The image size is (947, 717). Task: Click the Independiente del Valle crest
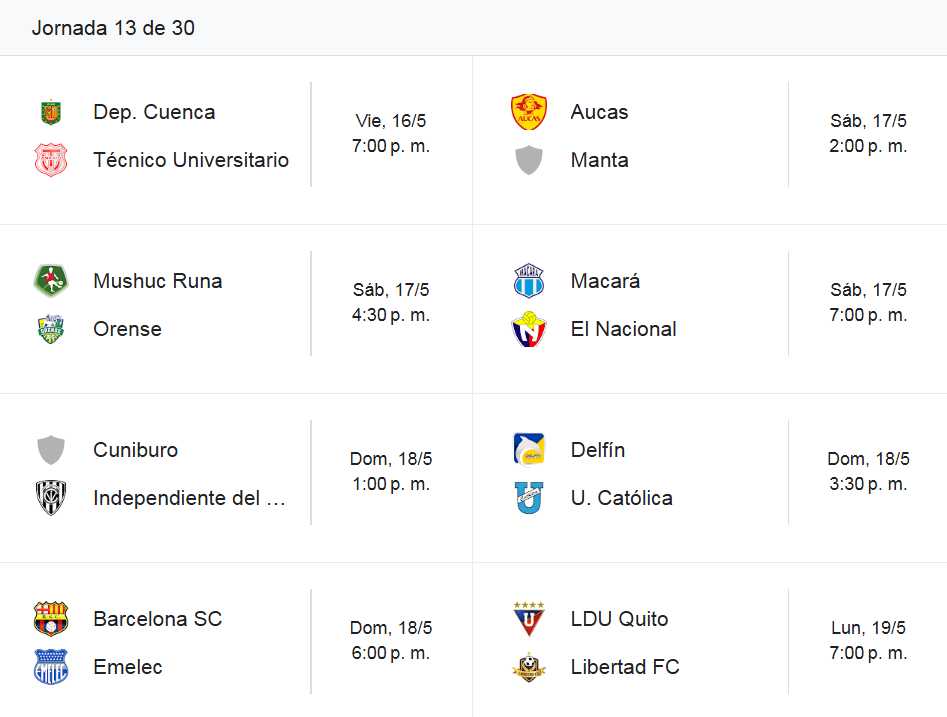51,498
